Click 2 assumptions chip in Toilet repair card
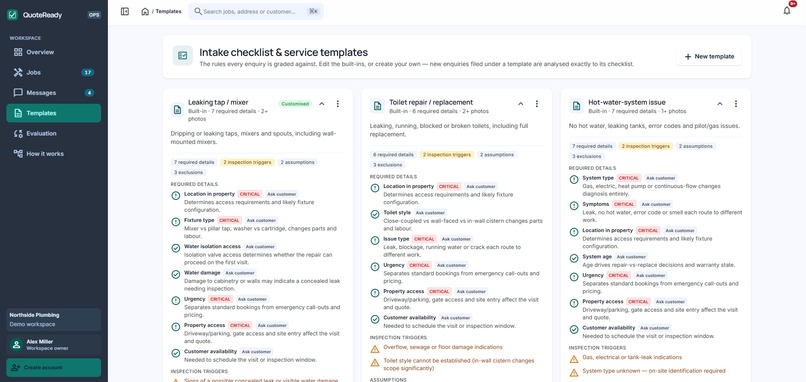The image size is (806, 382). coord(497,155)
